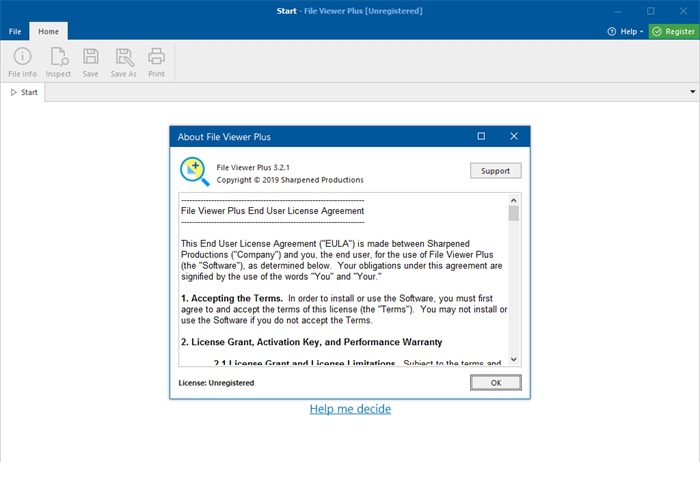Minimize the main File Viewer Plus window
Screen dimensions: 700x480
618,11
